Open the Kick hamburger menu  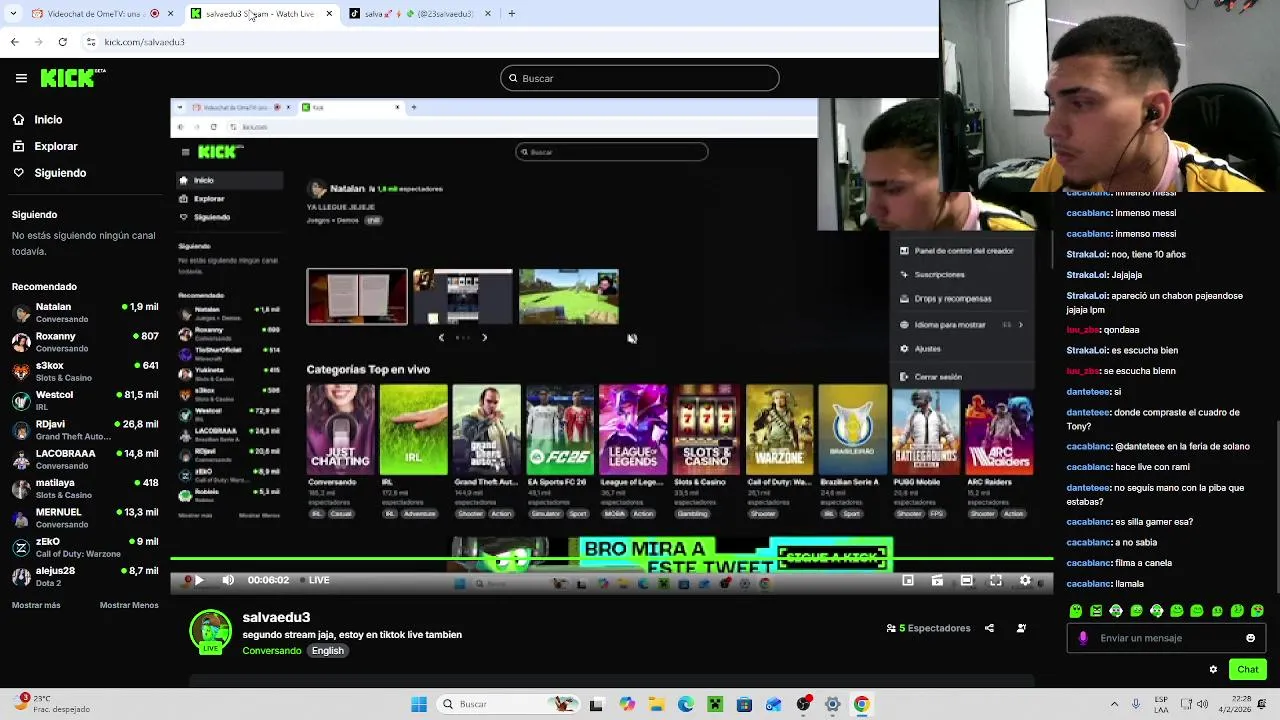tap(21, 78)
